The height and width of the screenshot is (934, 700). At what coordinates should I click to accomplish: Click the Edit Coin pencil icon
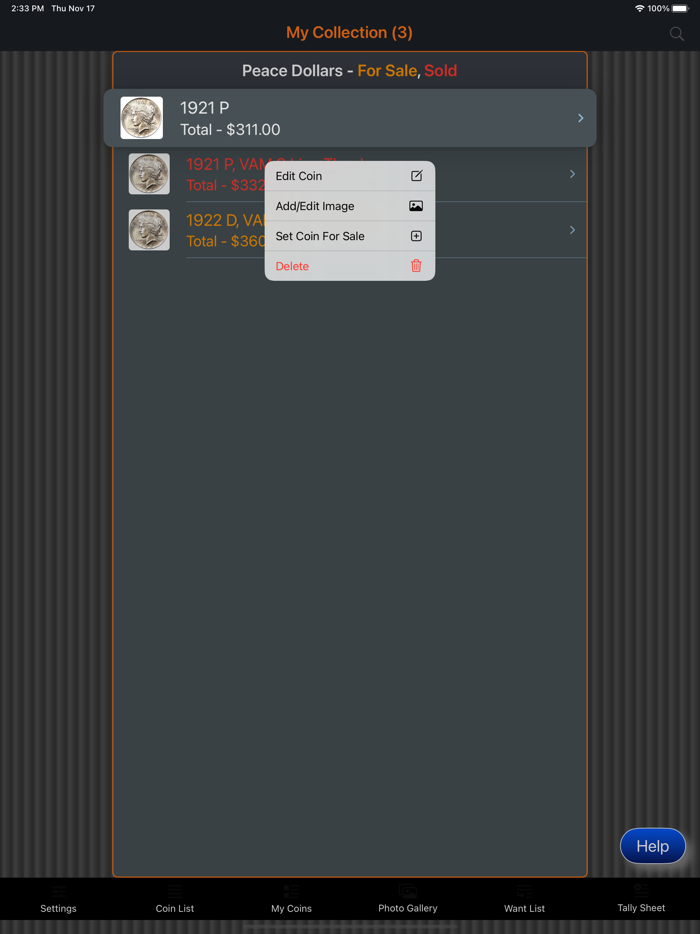point(416,176)
